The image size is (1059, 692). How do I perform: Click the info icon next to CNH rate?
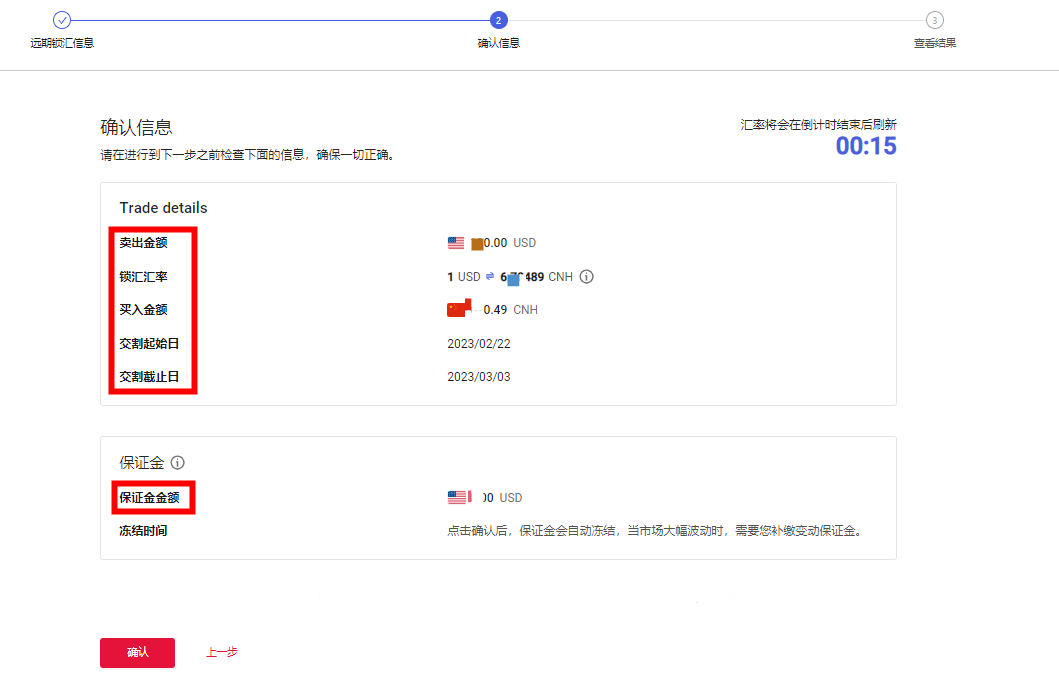(x=587, y=277)
